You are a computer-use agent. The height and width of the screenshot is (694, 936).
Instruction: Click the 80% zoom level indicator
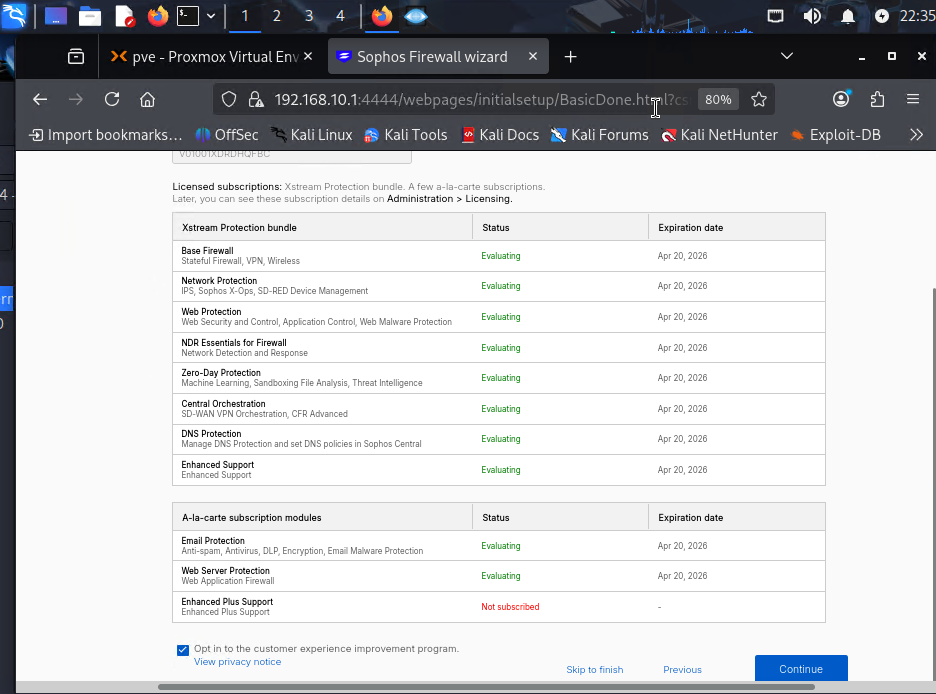coord(718,99)
